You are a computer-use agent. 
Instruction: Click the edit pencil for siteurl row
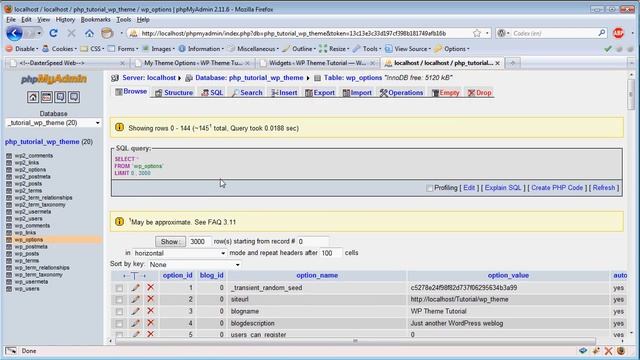(136, 300)
